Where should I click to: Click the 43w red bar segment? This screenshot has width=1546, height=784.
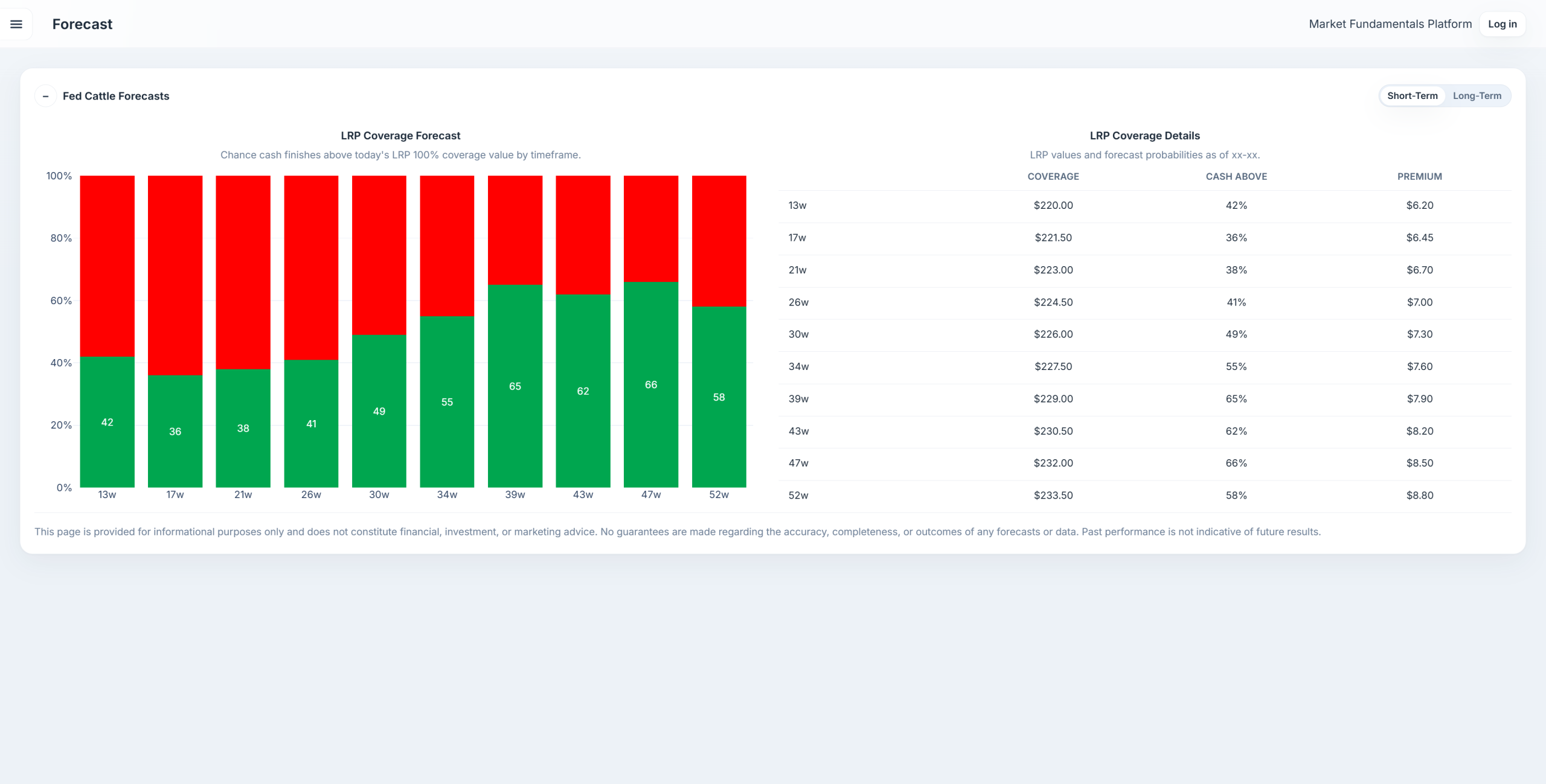(x=583, y=235)
